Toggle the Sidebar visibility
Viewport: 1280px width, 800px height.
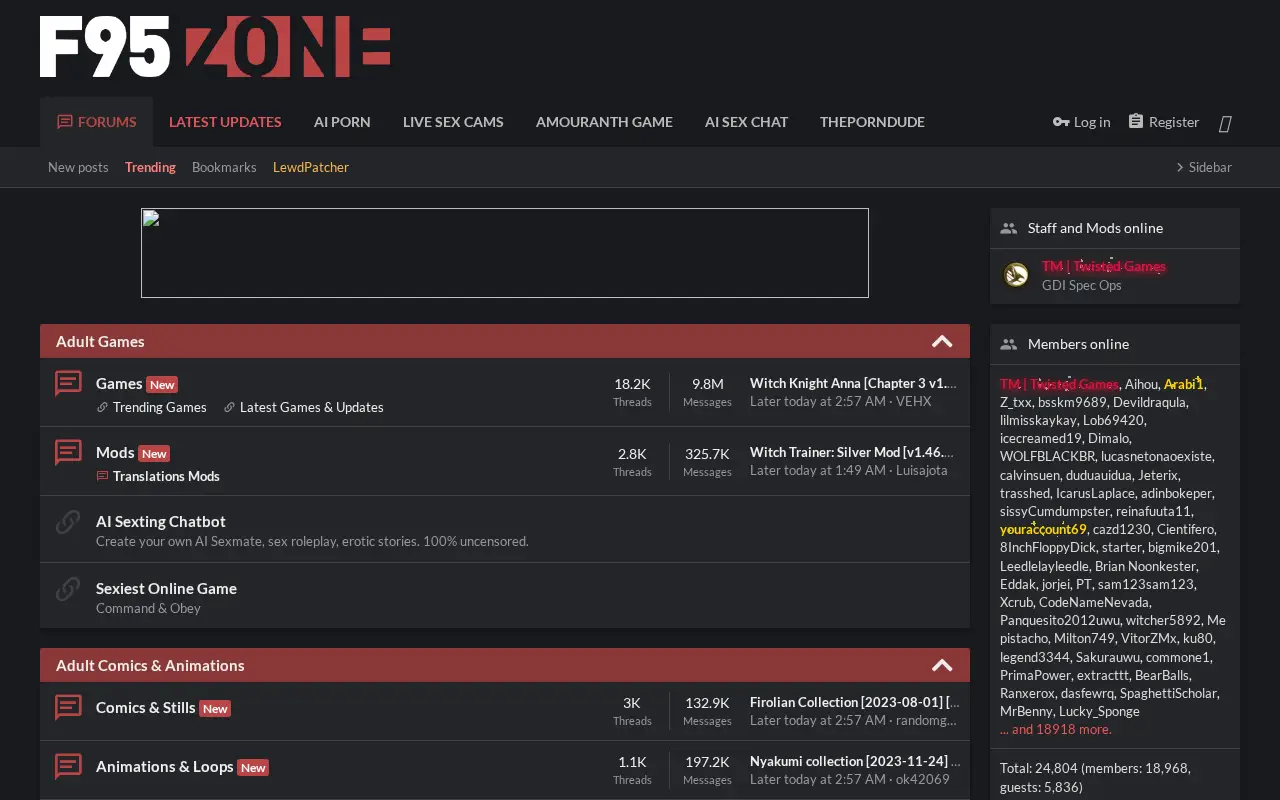click(1204, 167)
